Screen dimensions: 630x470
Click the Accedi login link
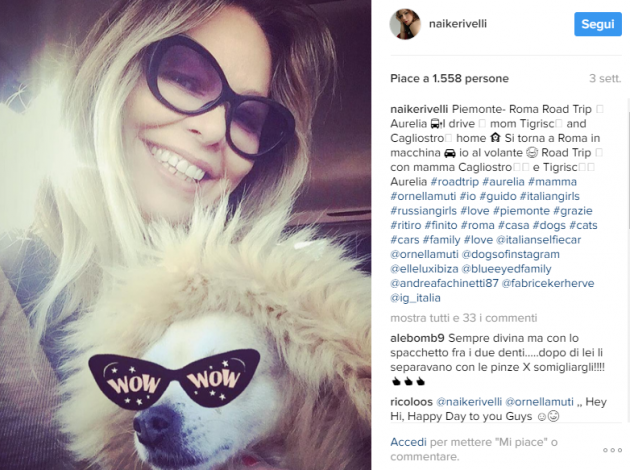[x=408, y=442]
